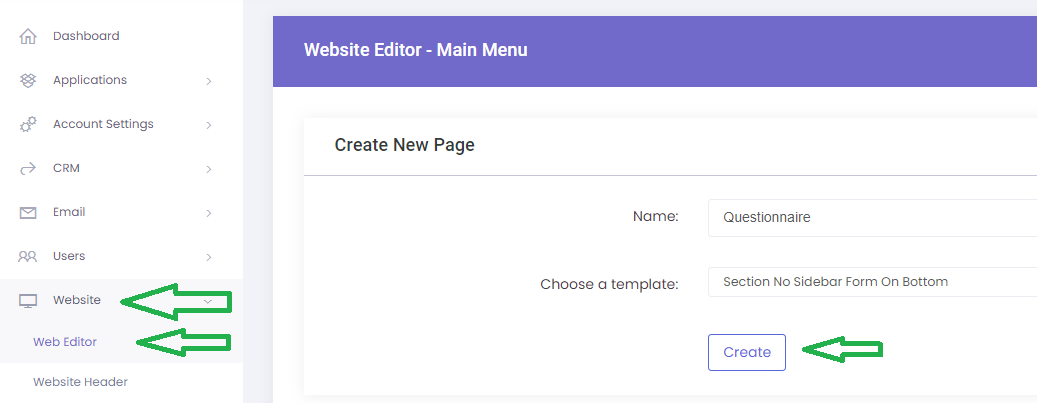Image resolution: width=1037 pixels, height=403 pixels.
Task: Collapse the Website submenu chevron
Action: [208, 300]
